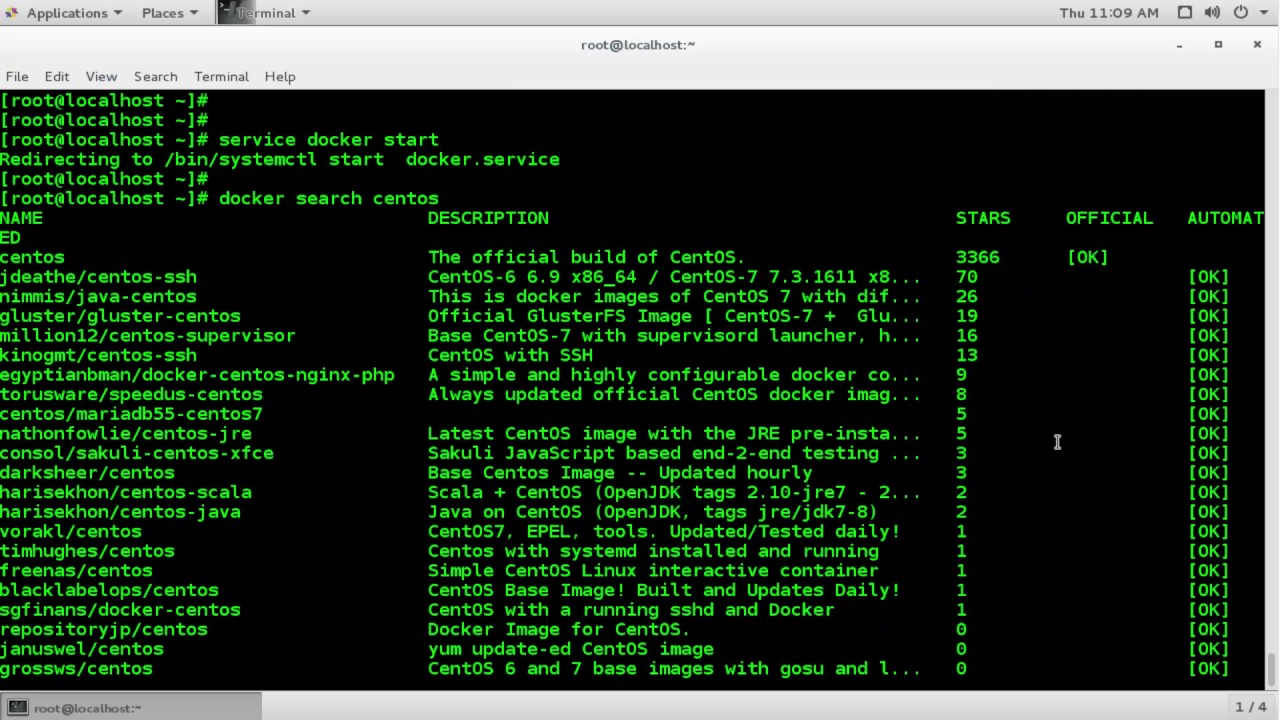Click 'million12/centos-supervisor' entry
Screen dimensions: 1280x720
[148, 335]
